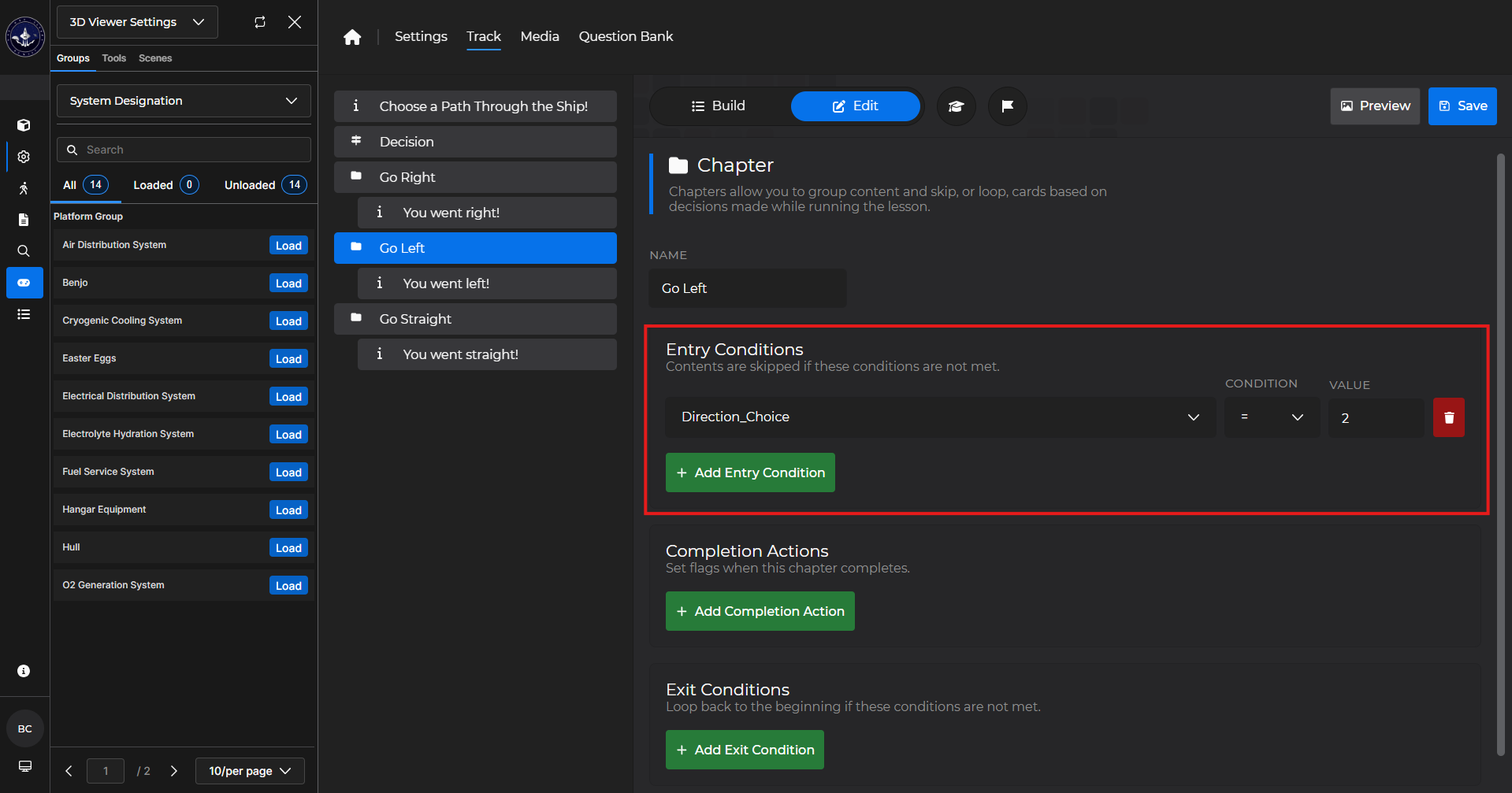The image size is (1512, 793).
Task: Switch to Build mode
Action: [x=718, y=106]
